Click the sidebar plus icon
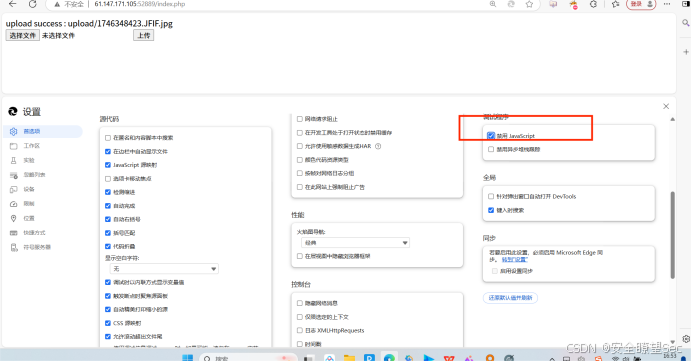The height and width of the screenshot is (362, 691). click(x=686, y=52)
